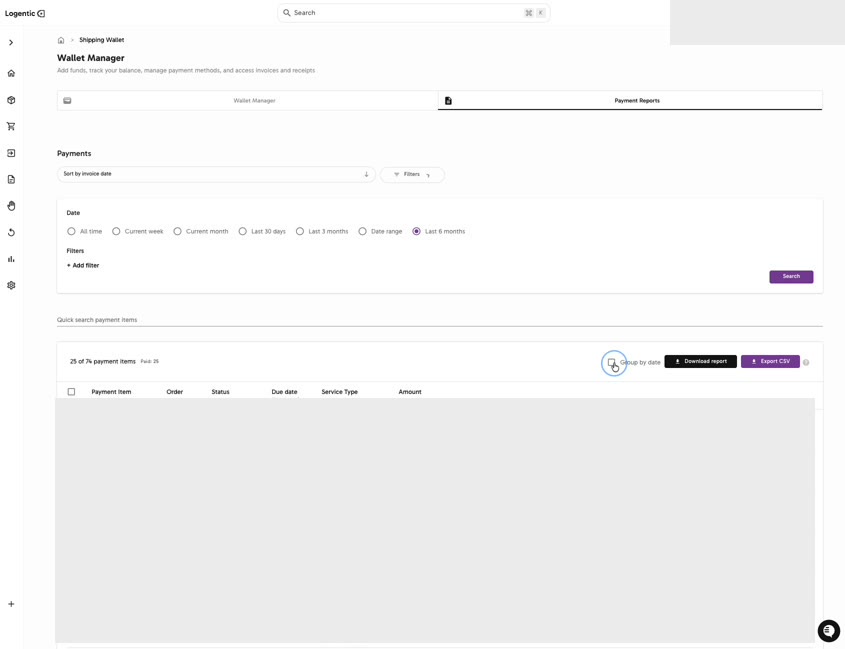Open the package box icon in sidebar
Viewport: 845px width, 649px height.
point(11,100)
